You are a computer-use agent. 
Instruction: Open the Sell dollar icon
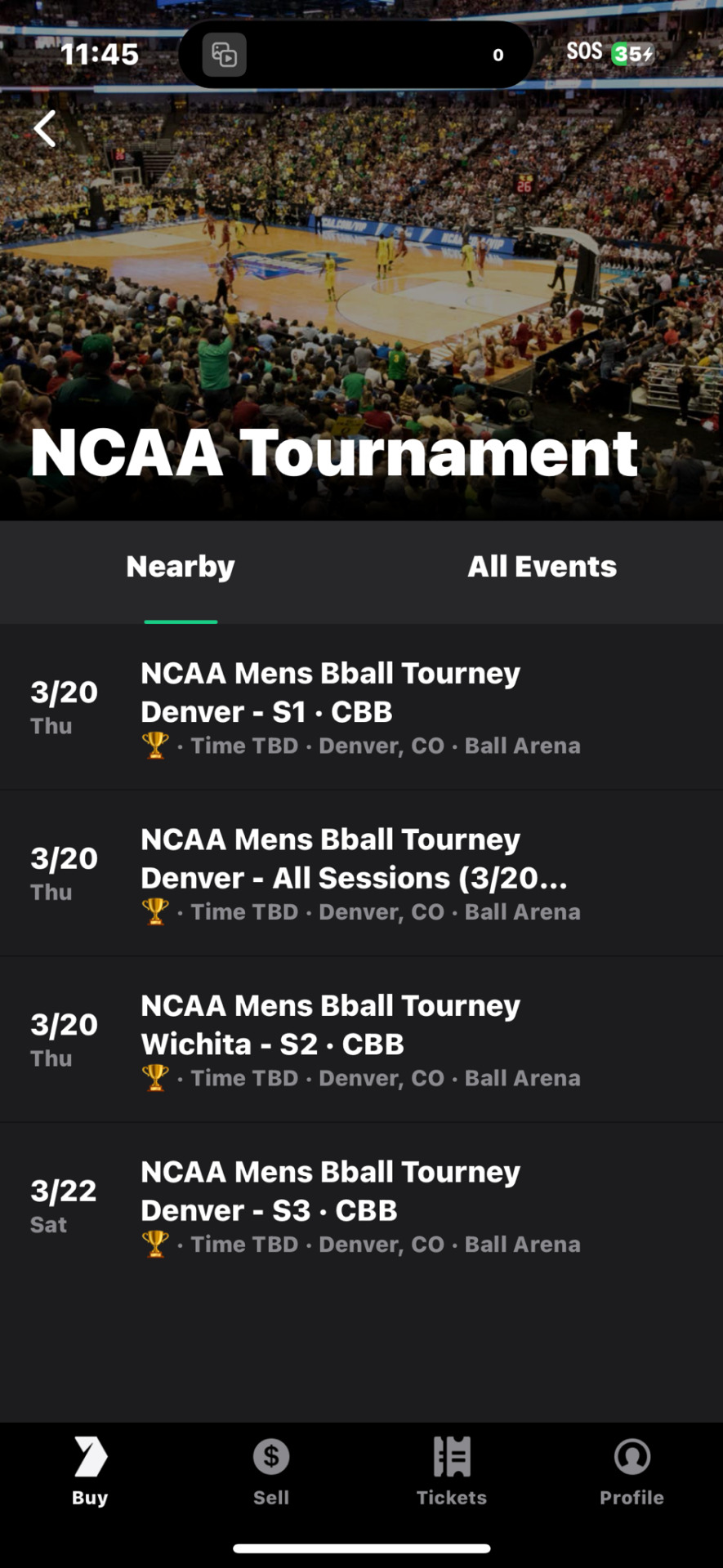coord(271,1456)
